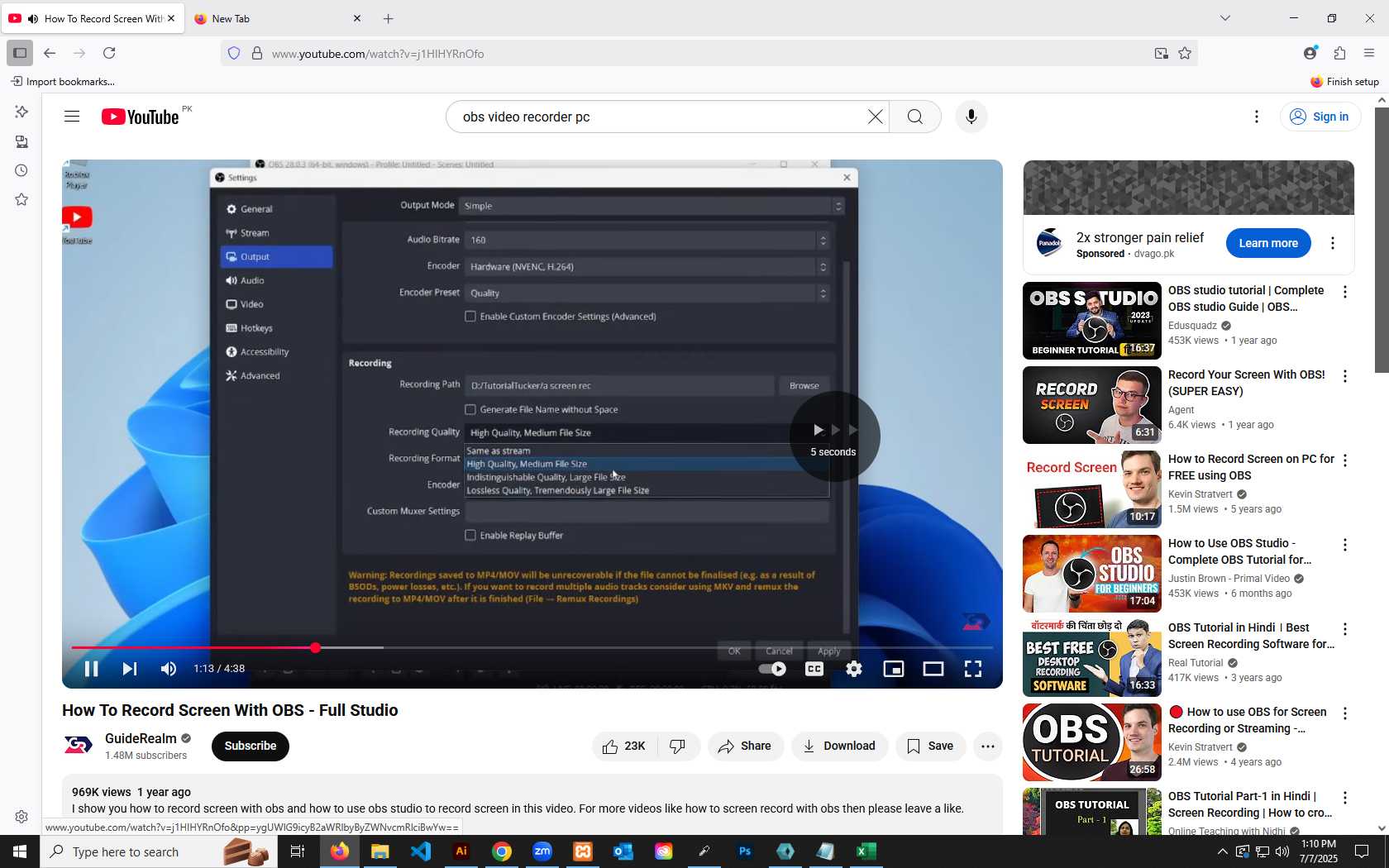Reload the current page
The width and height of the screenshot is (1389, 868).
pyautogui.click(x=109, y=53)
